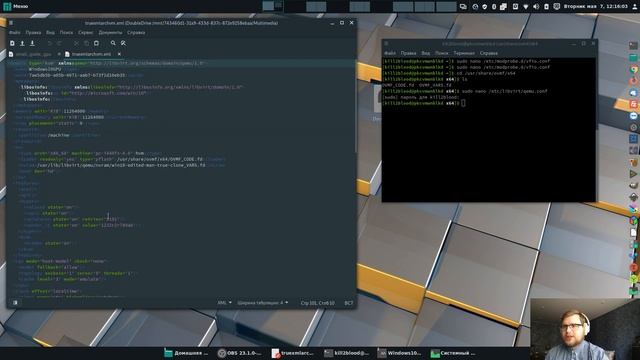Switch to truexmlarc taskbar window

pos(293,353)
